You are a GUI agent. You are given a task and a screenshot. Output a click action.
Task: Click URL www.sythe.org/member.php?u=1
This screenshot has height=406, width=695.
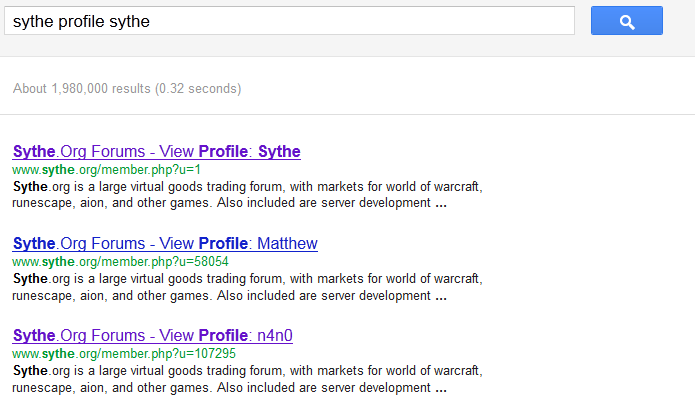pyautogui.click(x=106, y=170)
